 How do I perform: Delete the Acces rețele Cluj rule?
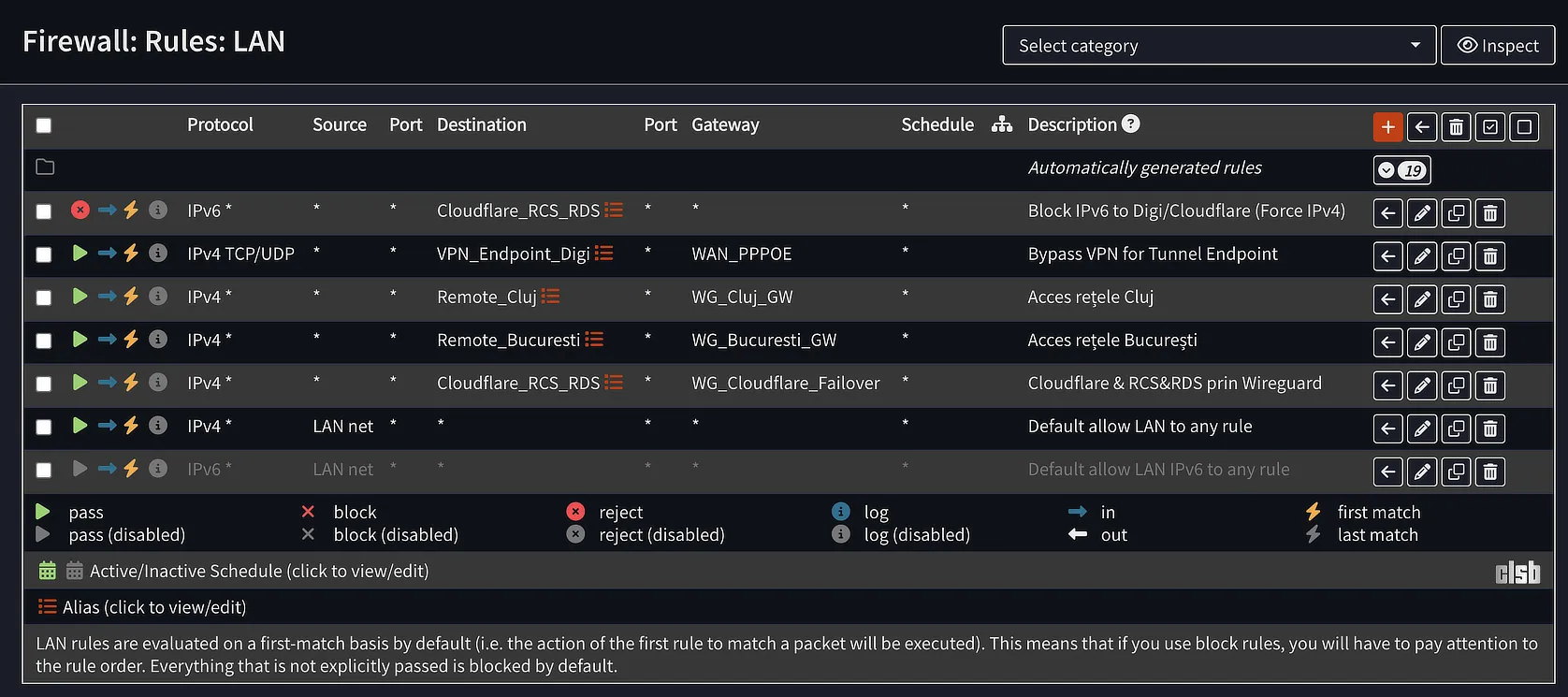[1490, 298]
